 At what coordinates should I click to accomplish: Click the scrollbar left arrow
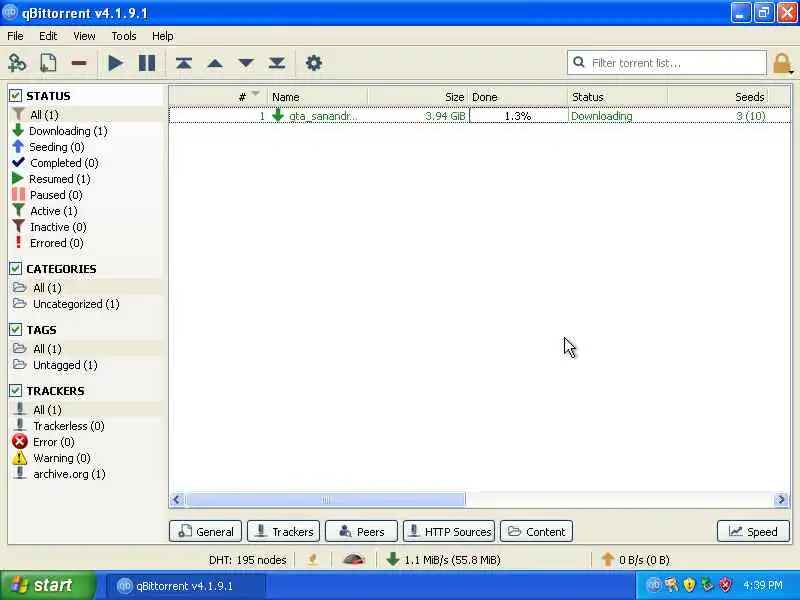pos(177,499)
